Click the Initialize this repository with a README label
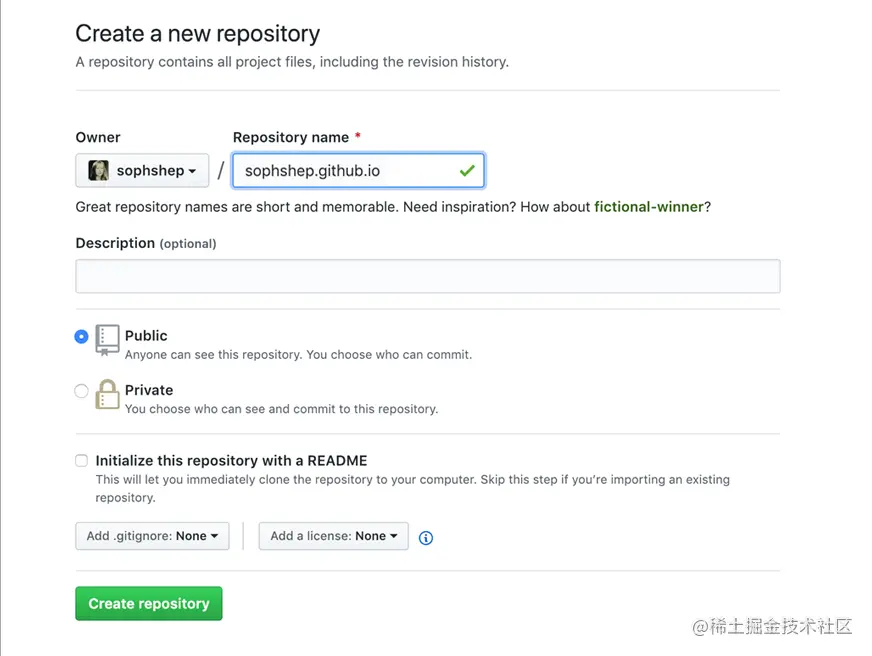This screenshot has height=656, width=872. coord(231,460)
